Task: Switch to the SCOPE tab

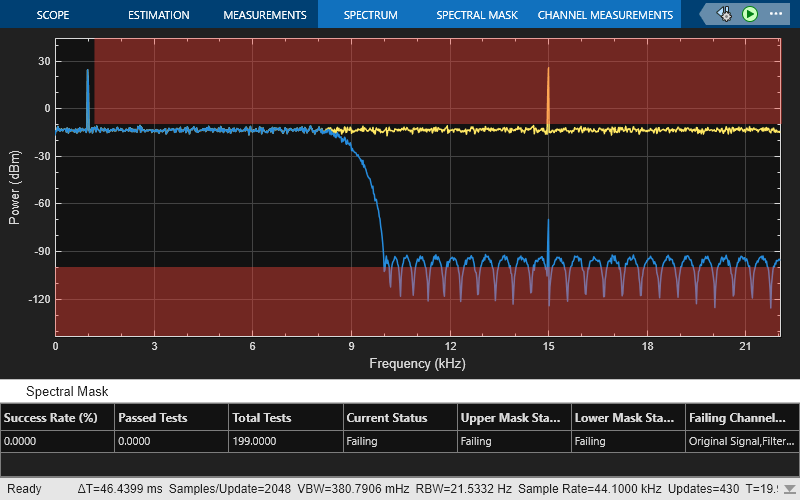Action: (53, 15)
